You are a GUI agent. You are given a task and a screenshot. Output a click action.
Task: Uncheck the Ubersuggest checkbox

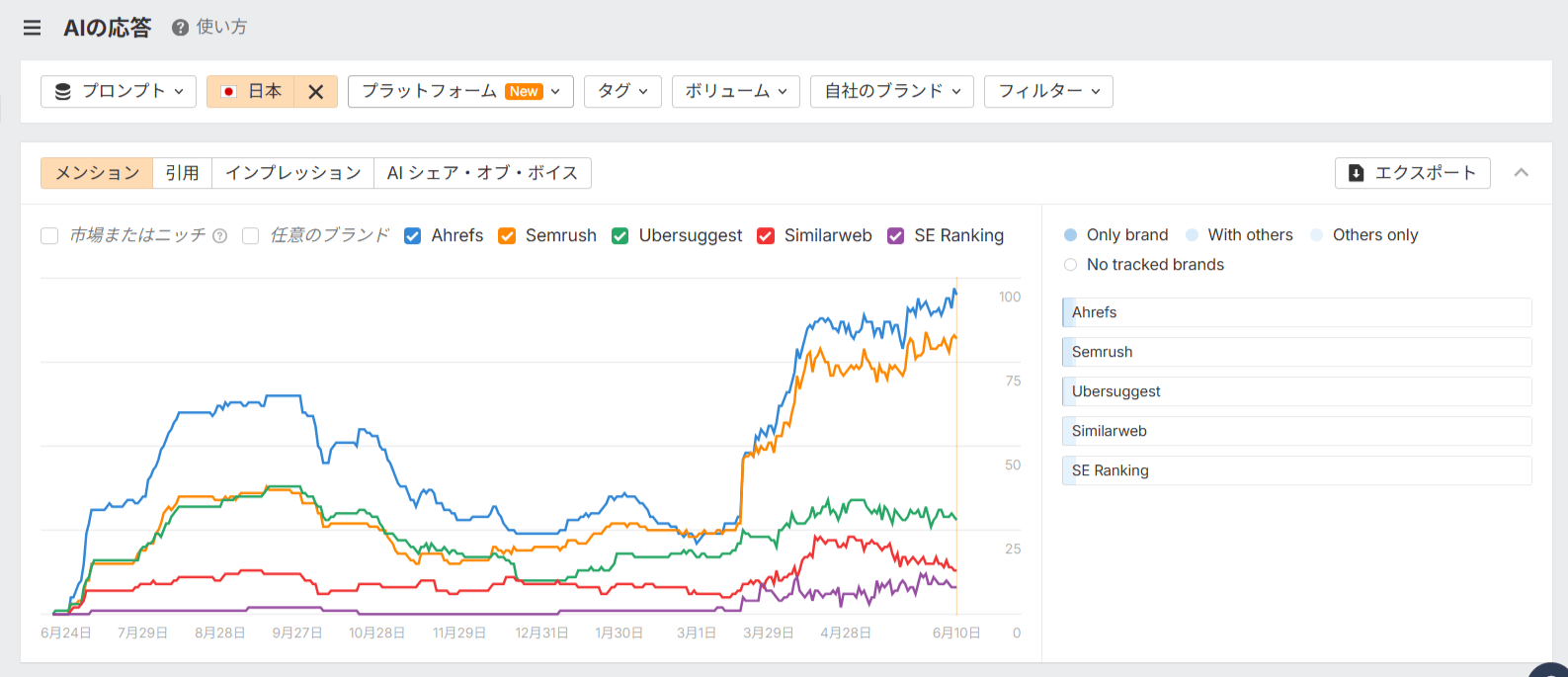point(620,235)
